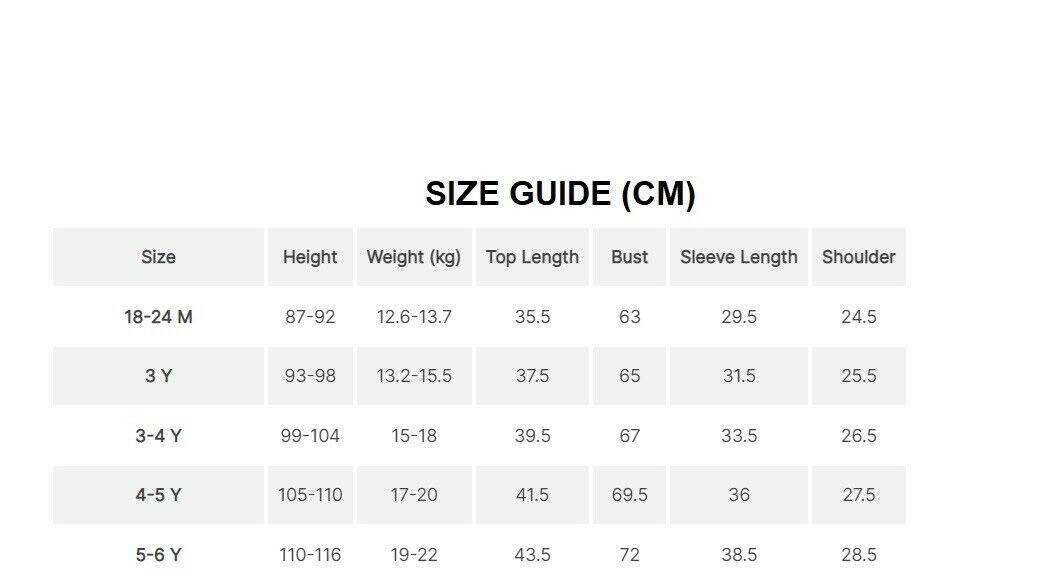Select the Shoulder column header
The width and height of the screenshot is (1037, 587).
coord(858,257)
